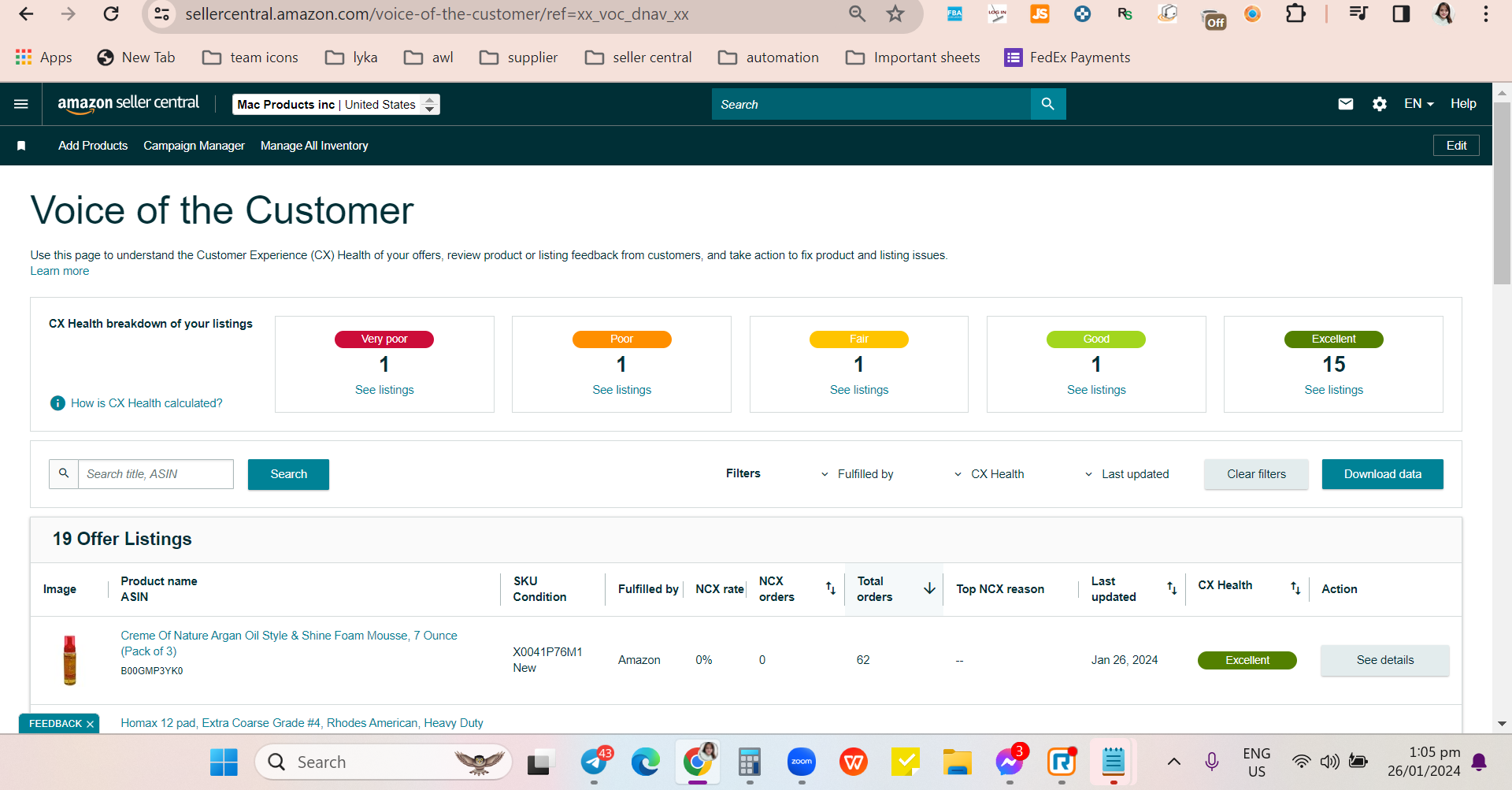The width and height of the screenshot is (1512, 790).
Task: Open Campaign Manager in the navigation bar
Action: pyautogui.click(x=194, y=146)
